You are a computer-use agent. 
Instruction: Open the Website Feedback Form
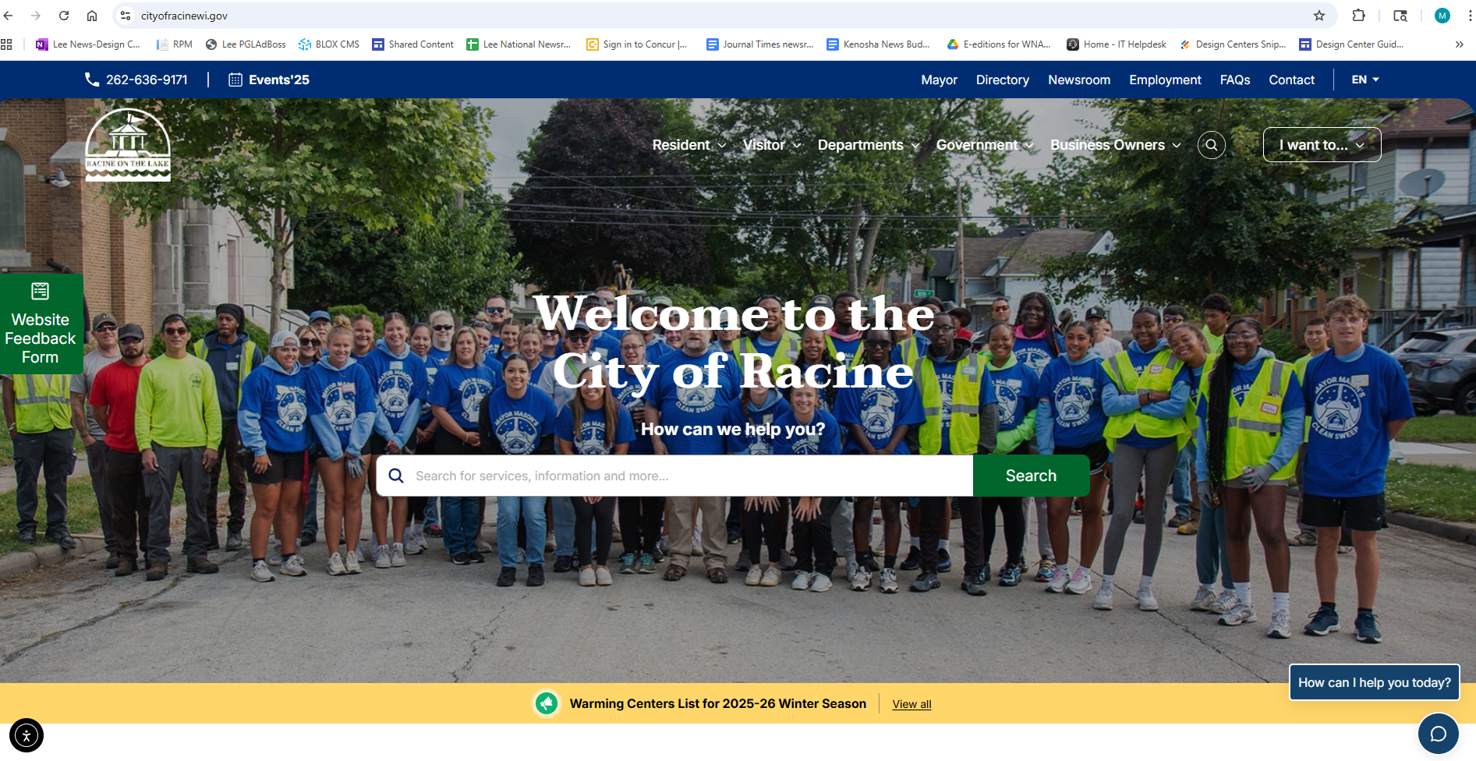click(41, 325)
